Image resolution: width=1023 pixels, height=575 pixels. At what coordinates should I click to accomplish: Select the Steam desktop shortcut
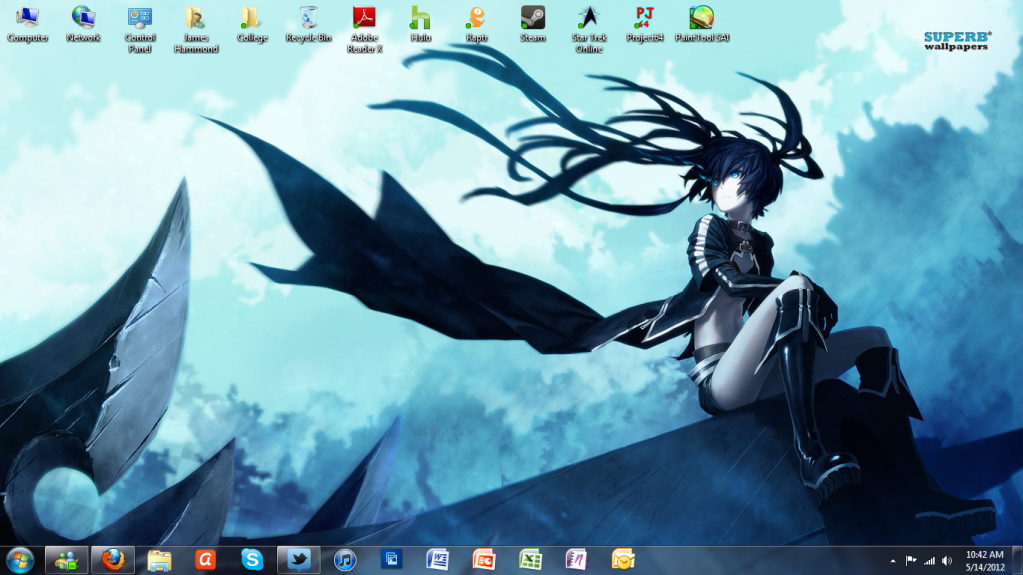[x=532, y=24]
